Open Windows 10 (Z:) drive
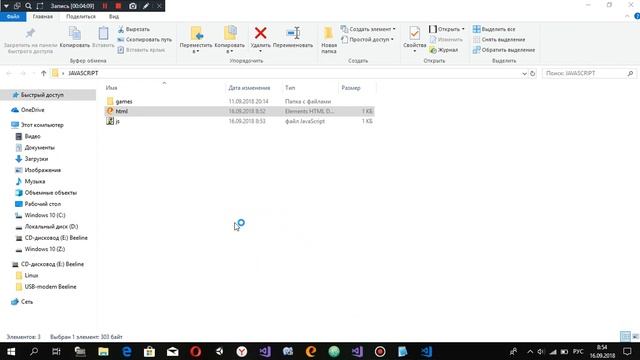 pos(45,249)
